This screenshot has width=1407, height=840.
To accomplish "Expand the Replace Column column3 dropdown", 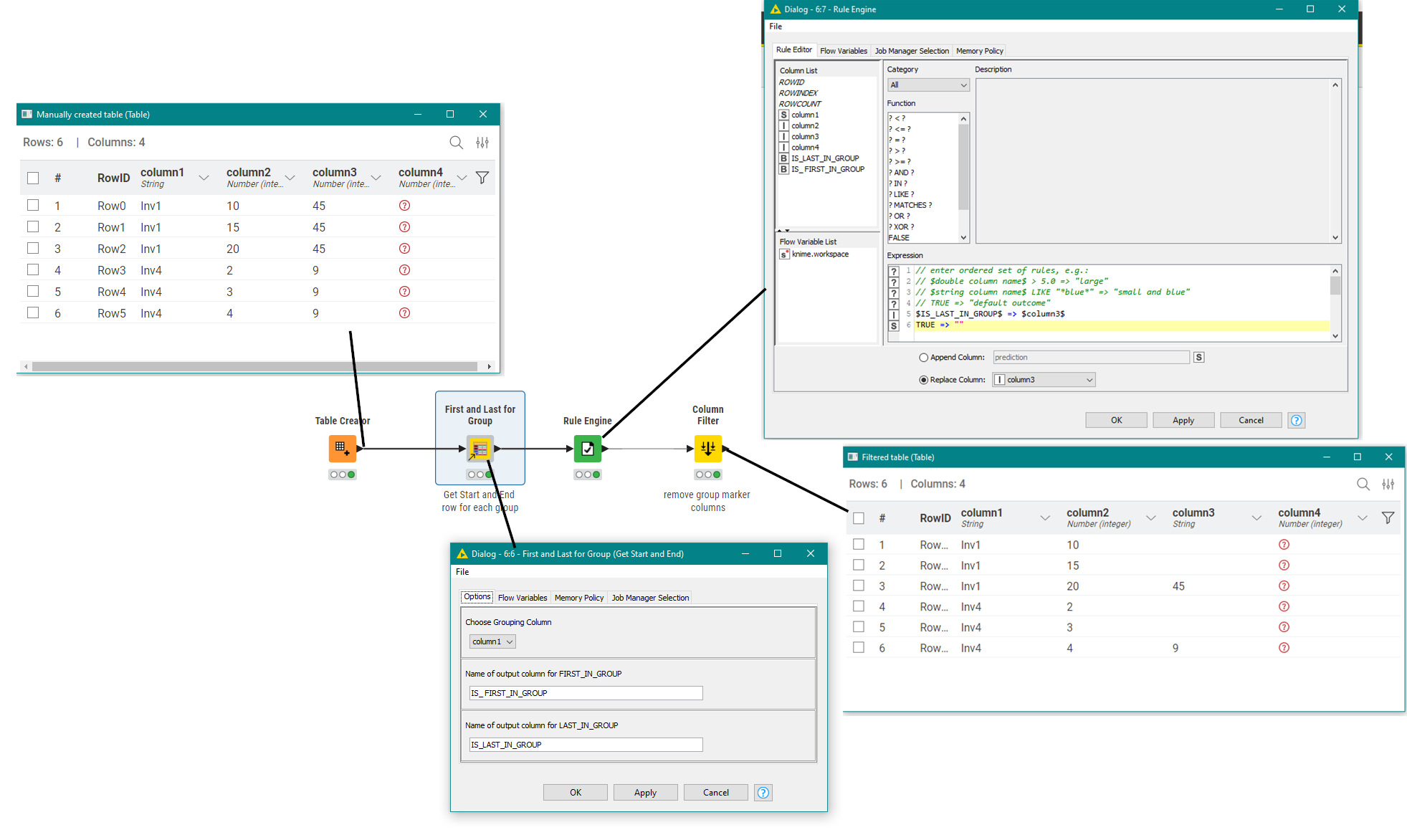I will (1044, 380).
